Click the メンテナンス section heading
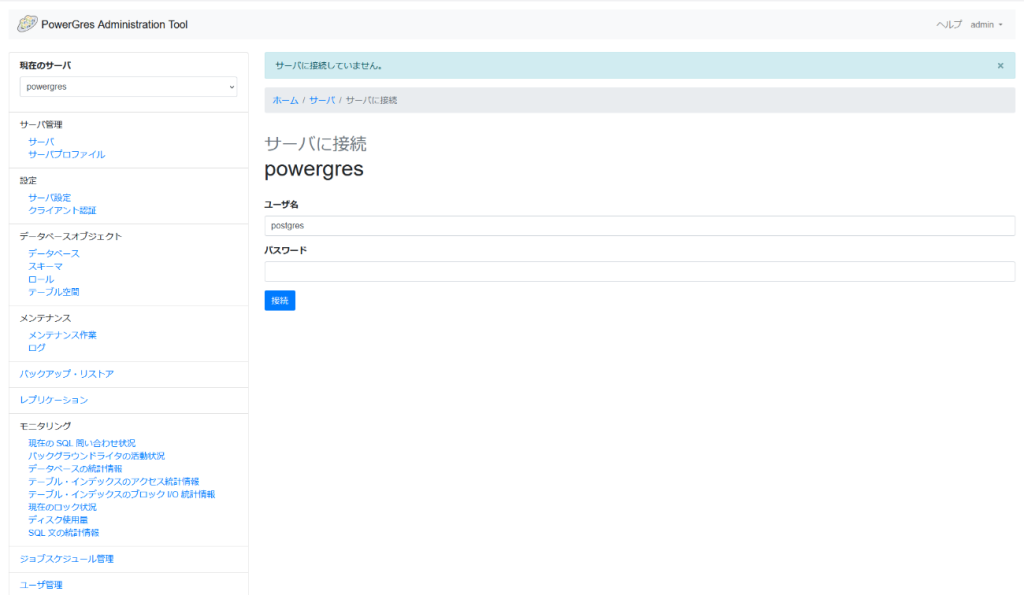The height and width of the screenshot is (595, 1024). [45, 318]
